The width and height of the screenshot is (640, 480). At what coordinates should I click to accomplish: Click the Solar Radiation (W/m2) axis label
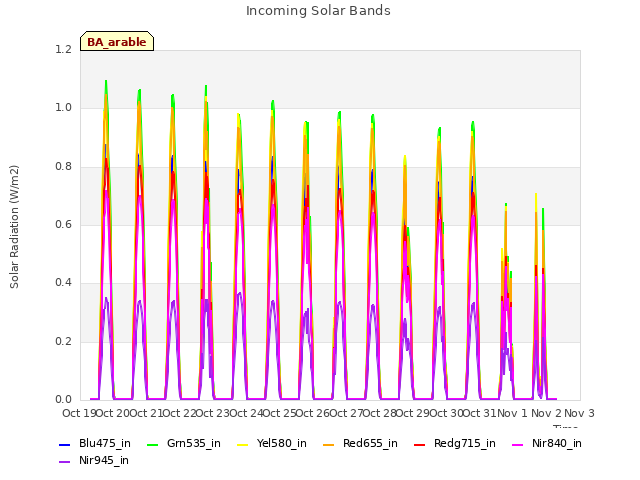14,227
